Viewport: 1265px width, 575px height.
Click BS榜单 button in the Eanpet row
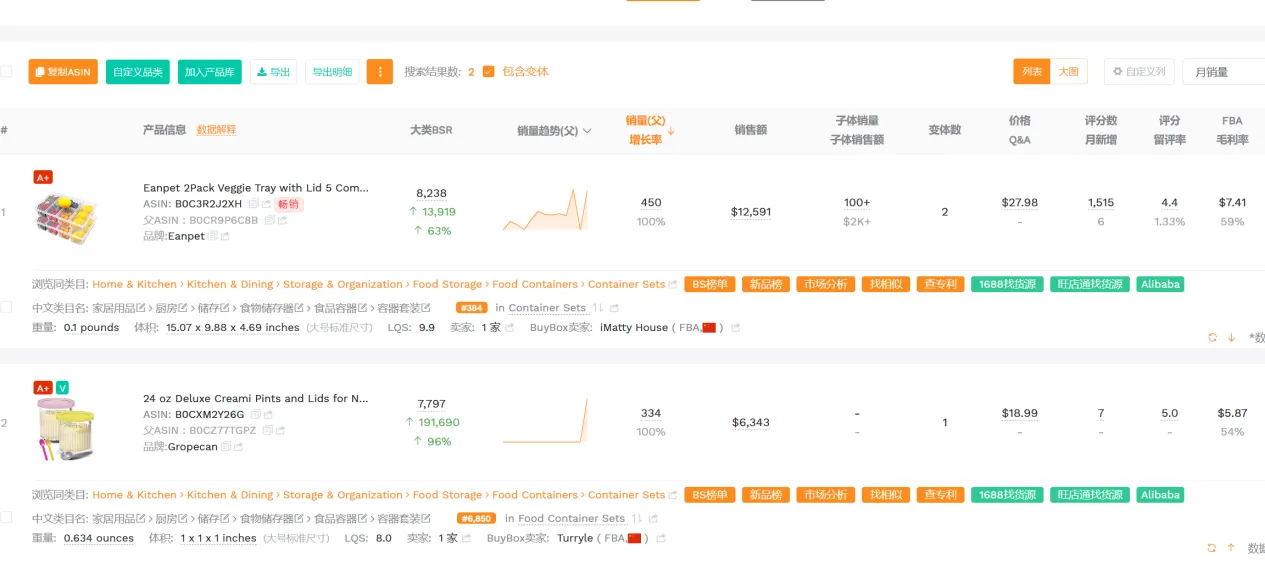click(711, 285)
